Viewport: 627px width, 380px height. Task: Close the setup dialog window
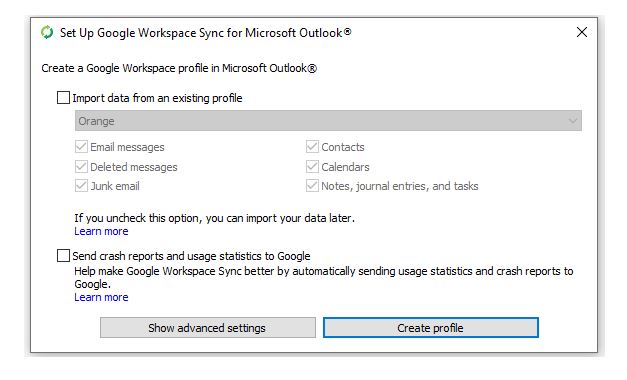coord(582,32)
